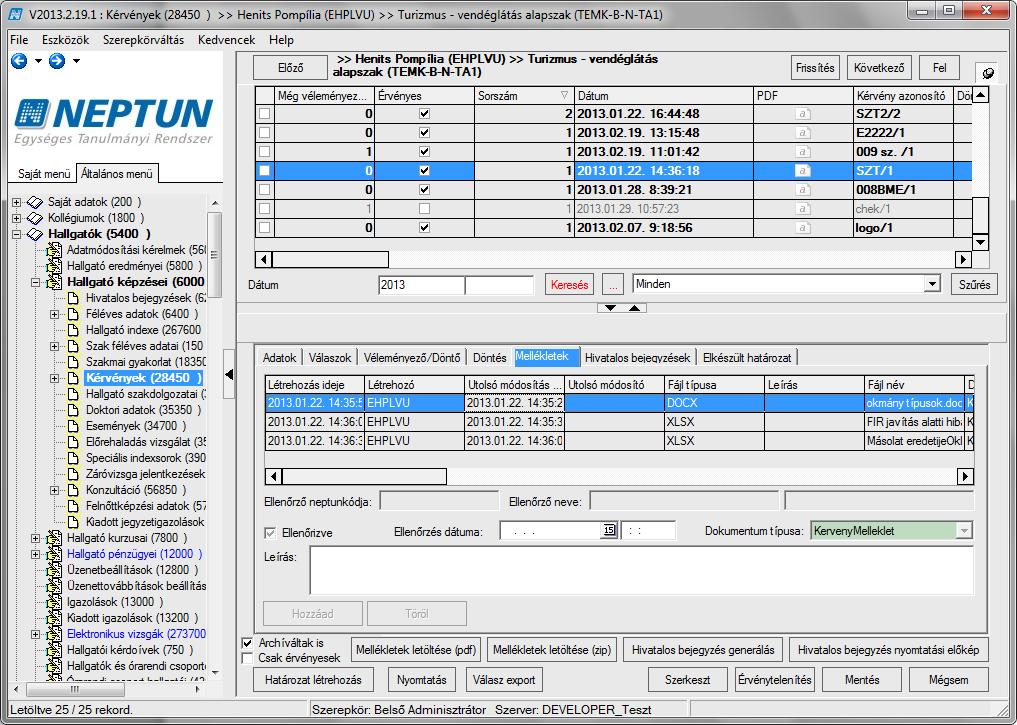Click the blue forward navigation arrow
The height and width of the screenshot is (725, 1017).
pos(57,61)
